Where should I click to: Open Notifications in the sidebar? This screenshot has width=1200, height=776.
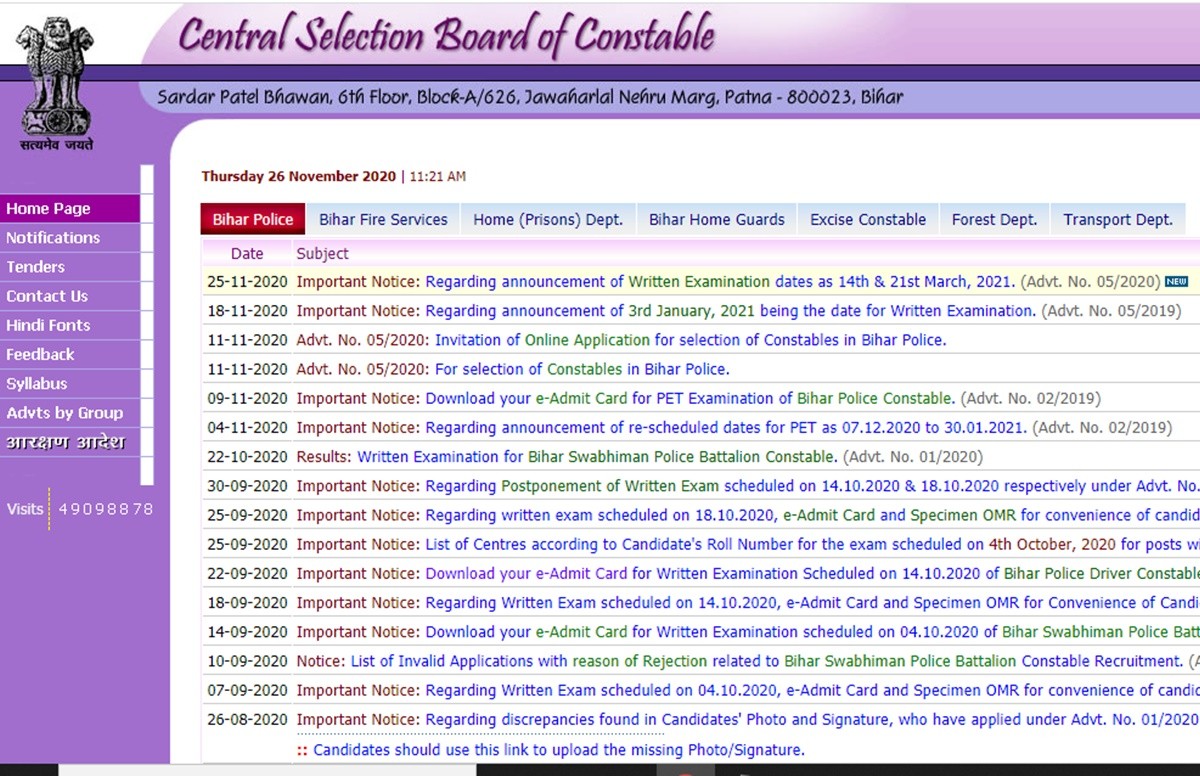(x=53, y=238)
